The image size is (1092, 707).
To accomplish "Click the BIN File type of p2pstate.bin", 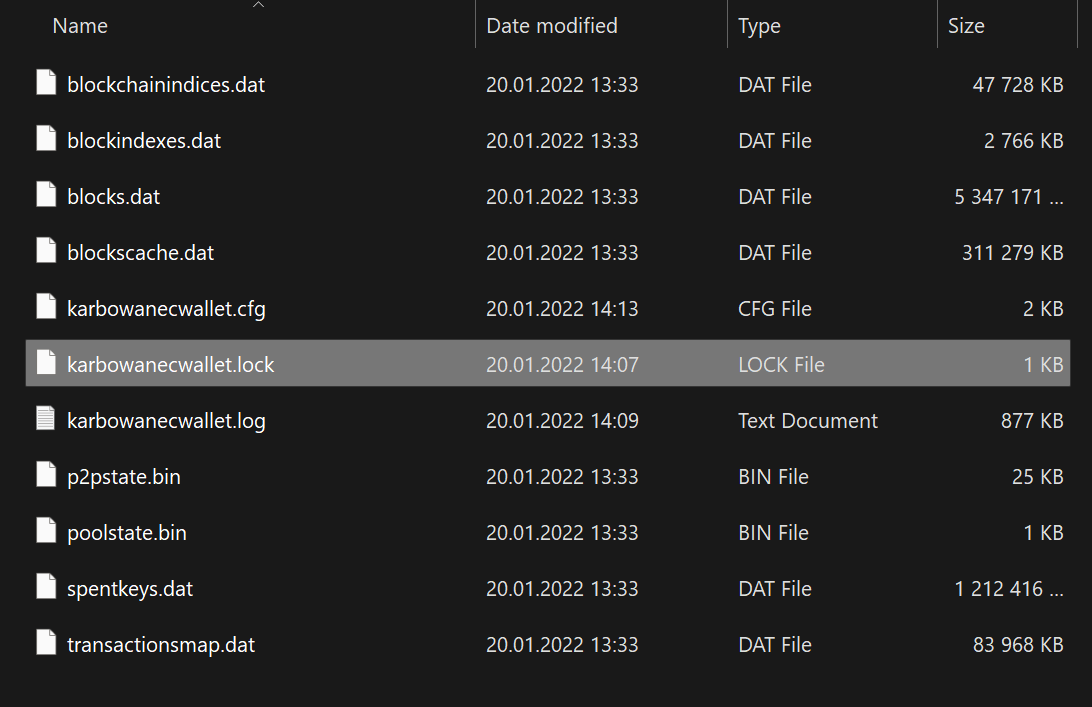I will pos(773,476).
